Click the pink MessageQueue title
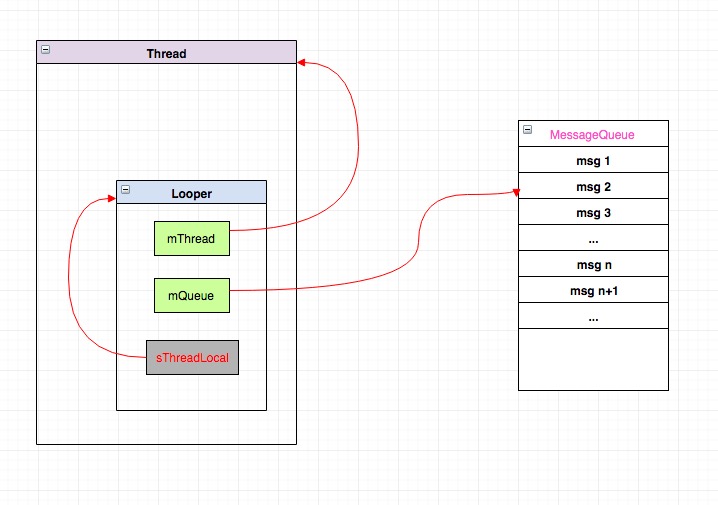 pyautogui.click(x=592, y=134)
